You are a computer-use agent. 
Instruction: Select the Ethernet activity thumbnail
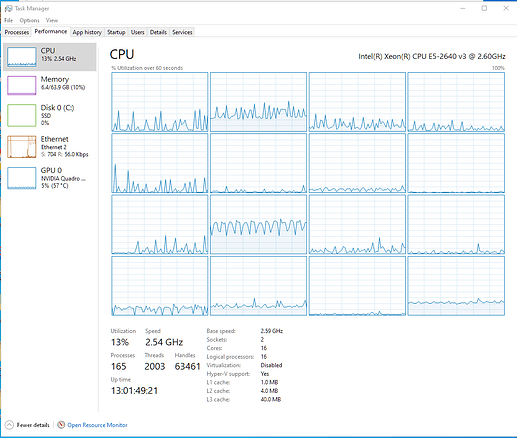[22, 147]
